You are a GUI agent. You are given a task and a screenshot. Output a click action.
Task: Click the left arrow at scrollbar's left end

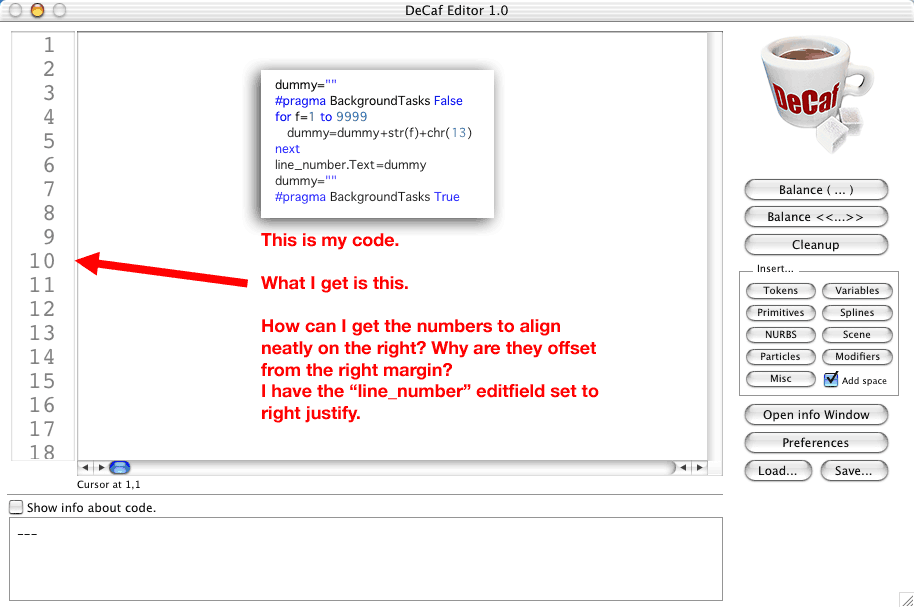(x=85, y=467)
